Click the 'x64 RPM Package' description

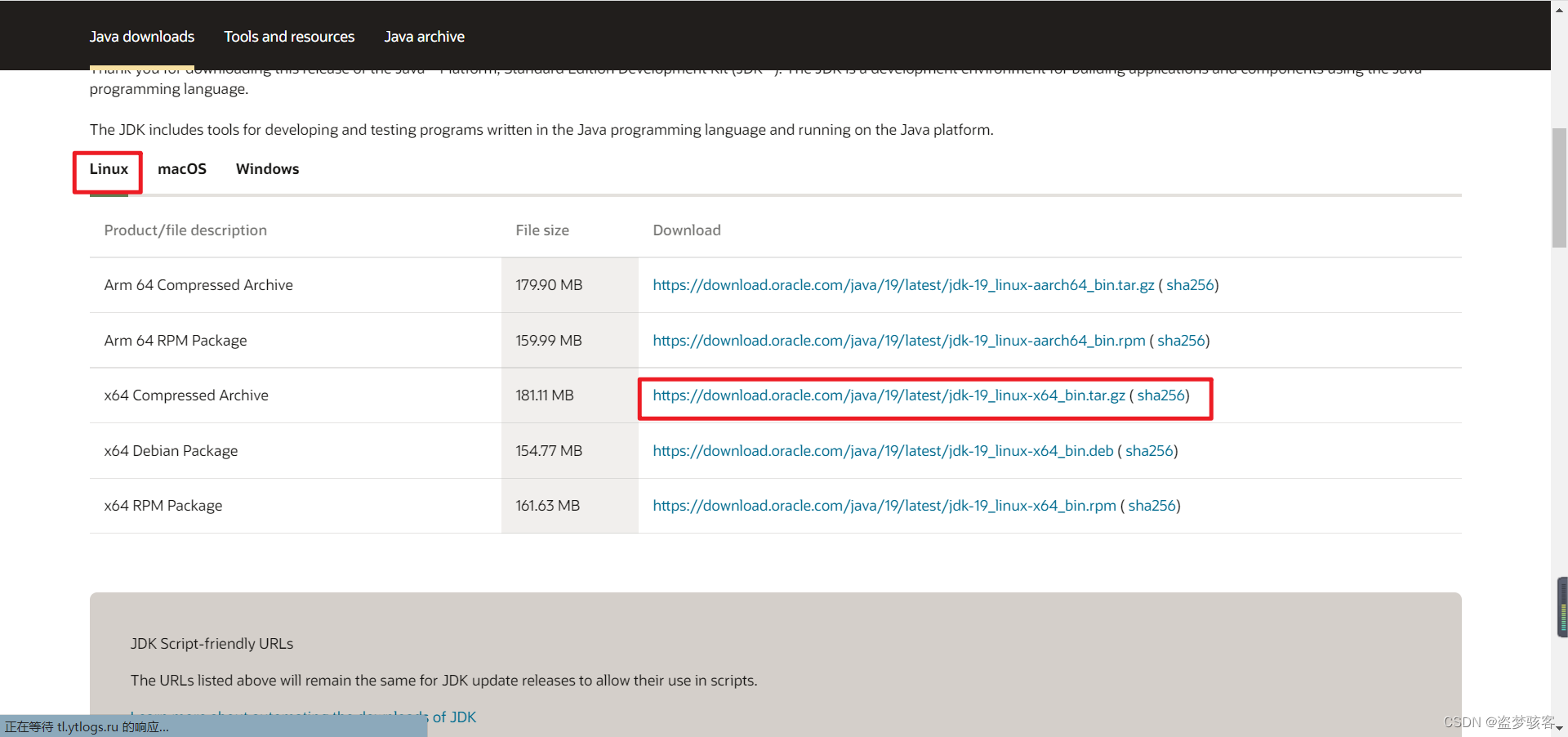pyautogui.click(x=163, y=506)
